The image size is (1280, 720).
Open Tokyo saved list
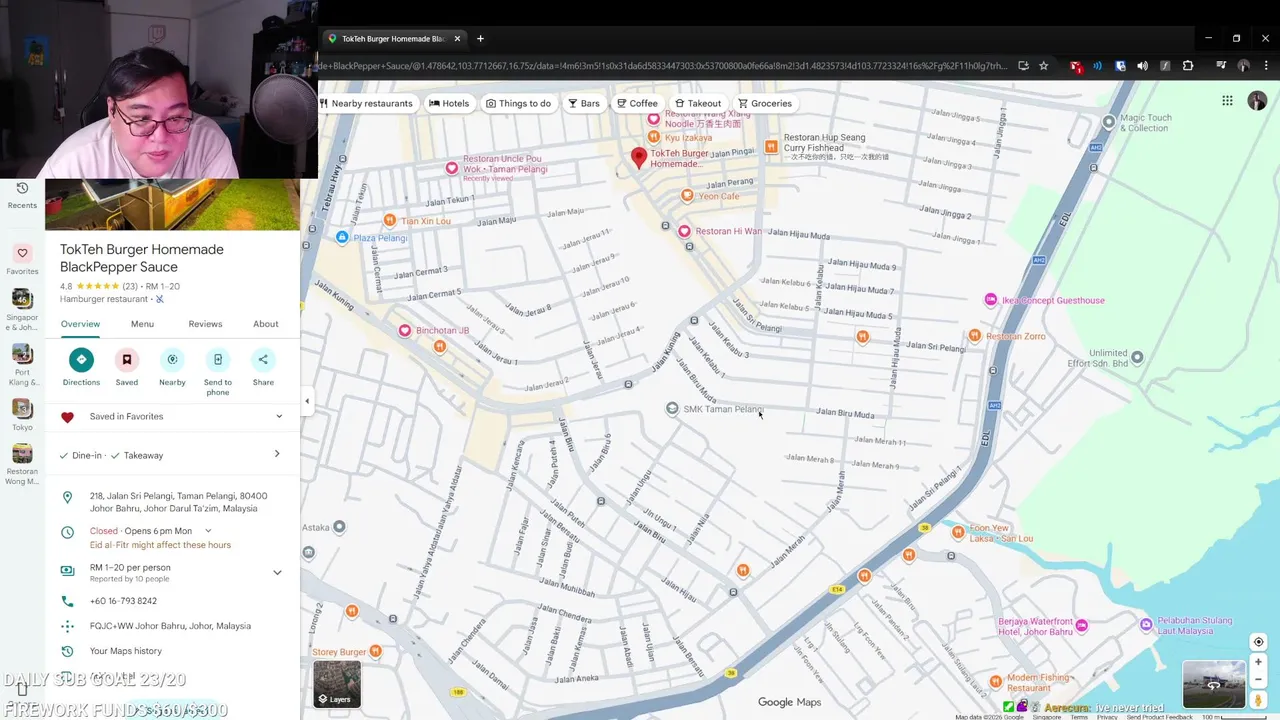tap(22, 415)
